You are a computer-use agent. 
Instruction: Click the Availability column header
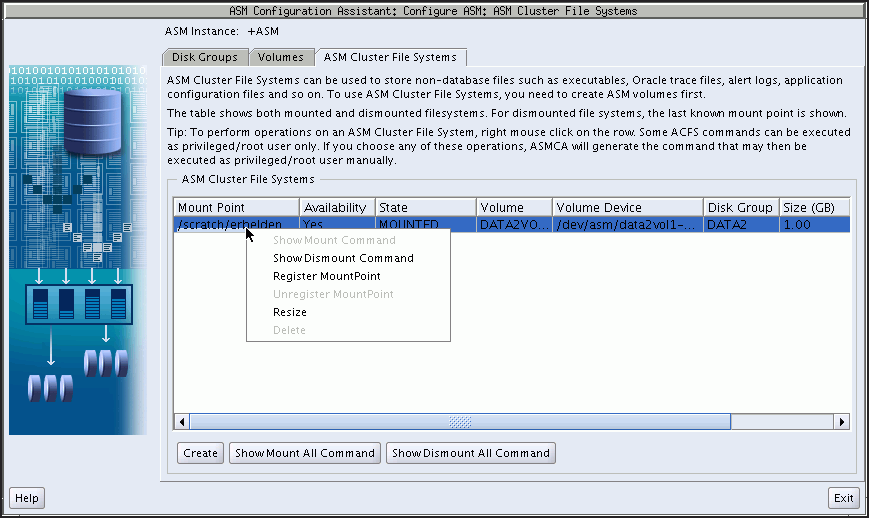click(335, 207)
